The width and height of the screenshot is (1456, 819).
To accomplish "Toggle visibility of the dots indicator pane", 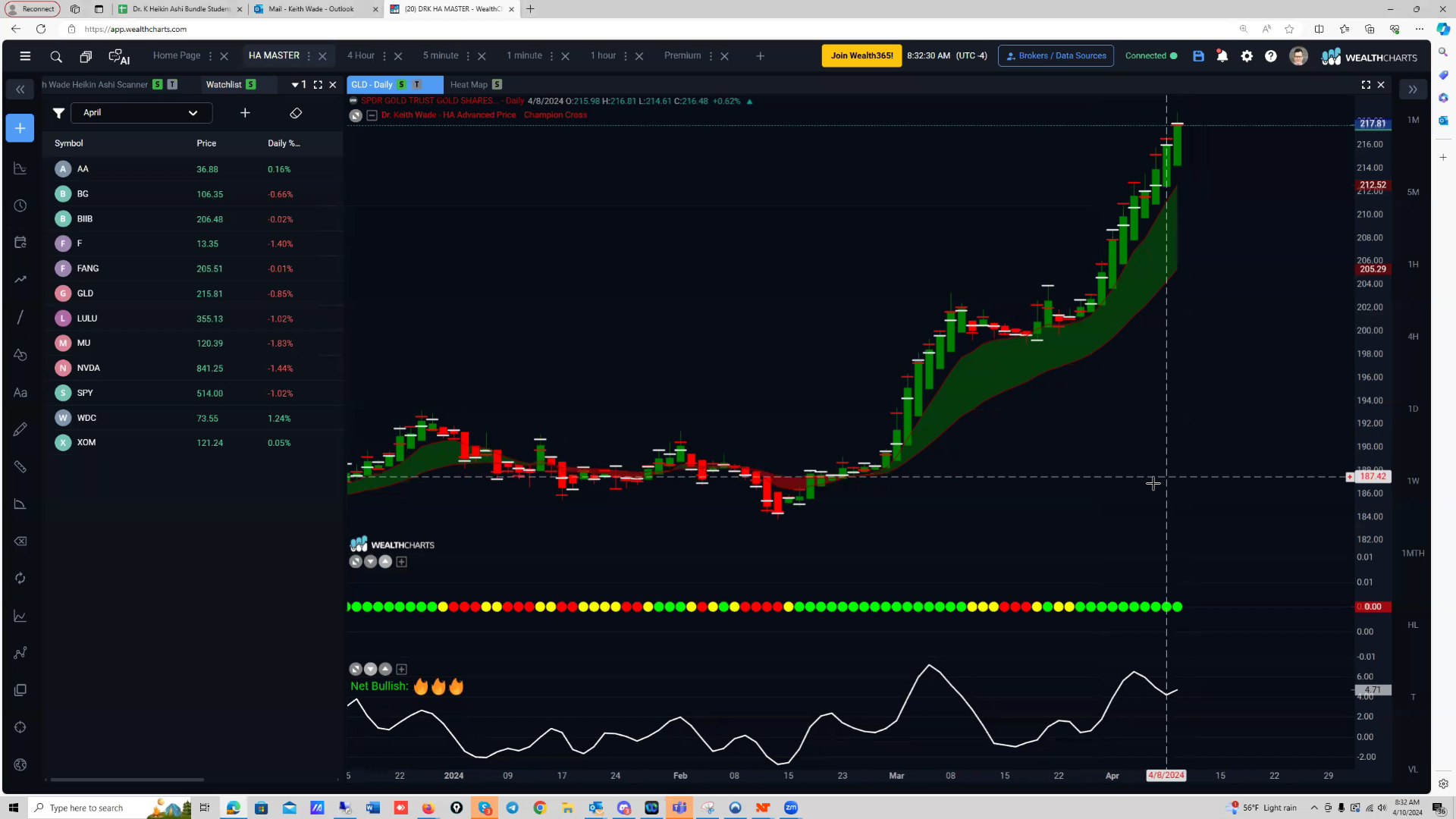I will [355, 562].
